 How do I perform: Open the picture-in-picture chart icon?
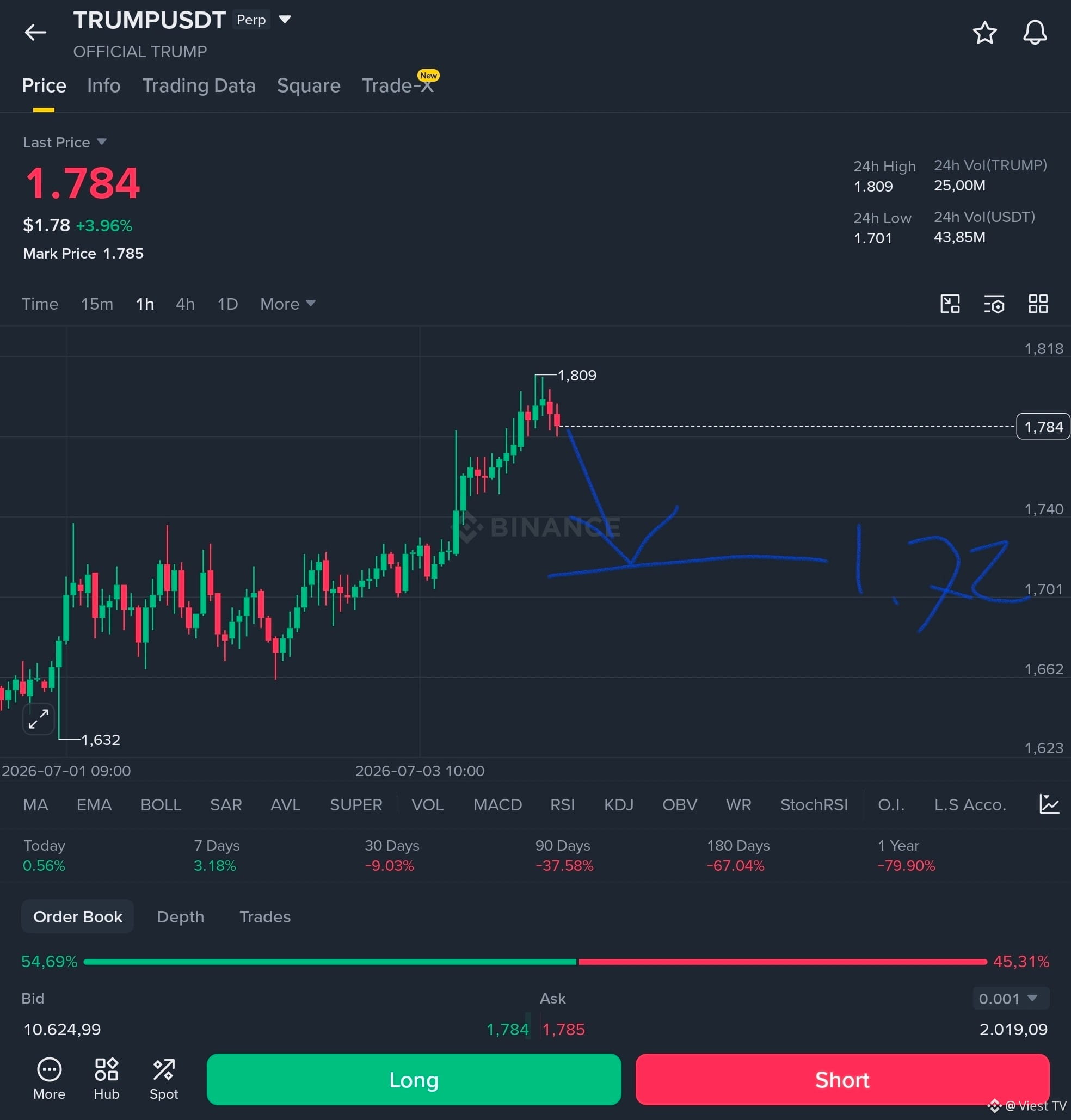950,304
